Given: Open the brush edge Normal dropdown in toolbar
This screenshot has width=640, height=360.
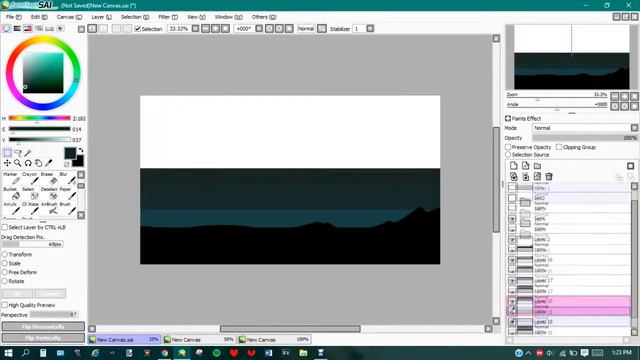Looking at the screenshot, I should 322,29.
